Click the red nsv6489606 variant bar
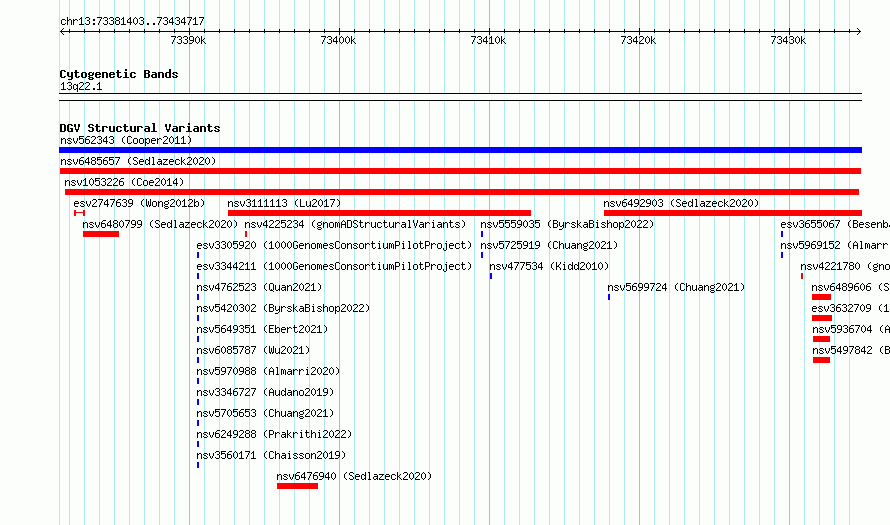Screen dimensions: 890x525 coord(821,297)
